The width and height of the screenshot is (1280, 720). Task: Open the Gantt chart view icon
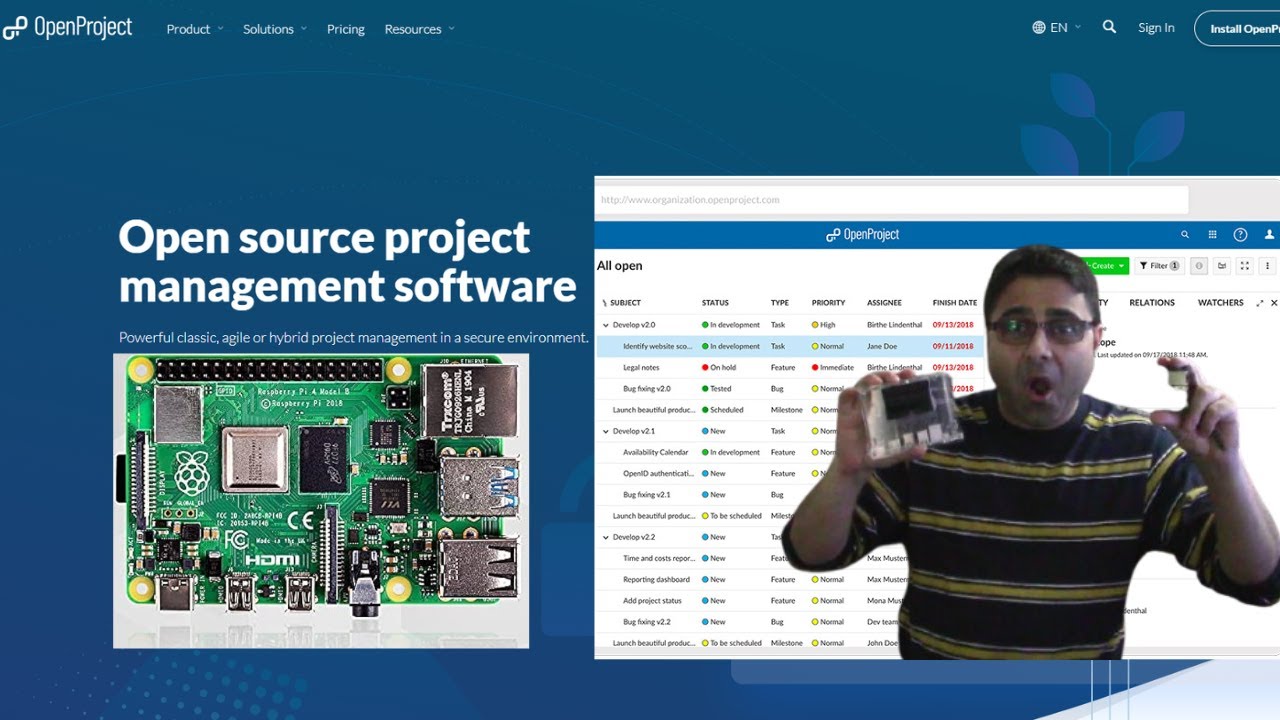[1221, 266]
